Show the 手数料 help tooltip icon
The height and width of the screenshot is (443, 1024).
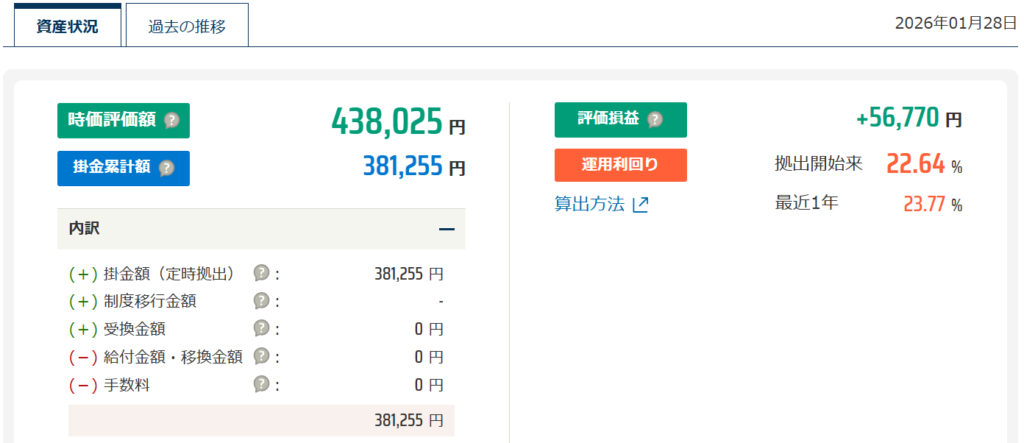click(261, 384)
